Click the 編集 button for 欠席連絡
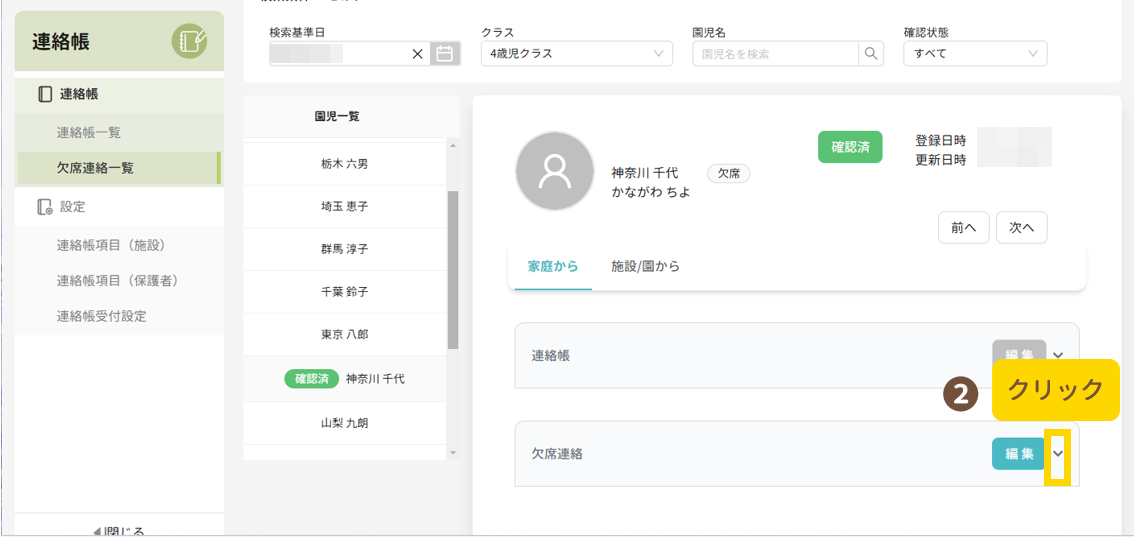The height and width of the screenshot is (537, 1134). pos(1018,454)
